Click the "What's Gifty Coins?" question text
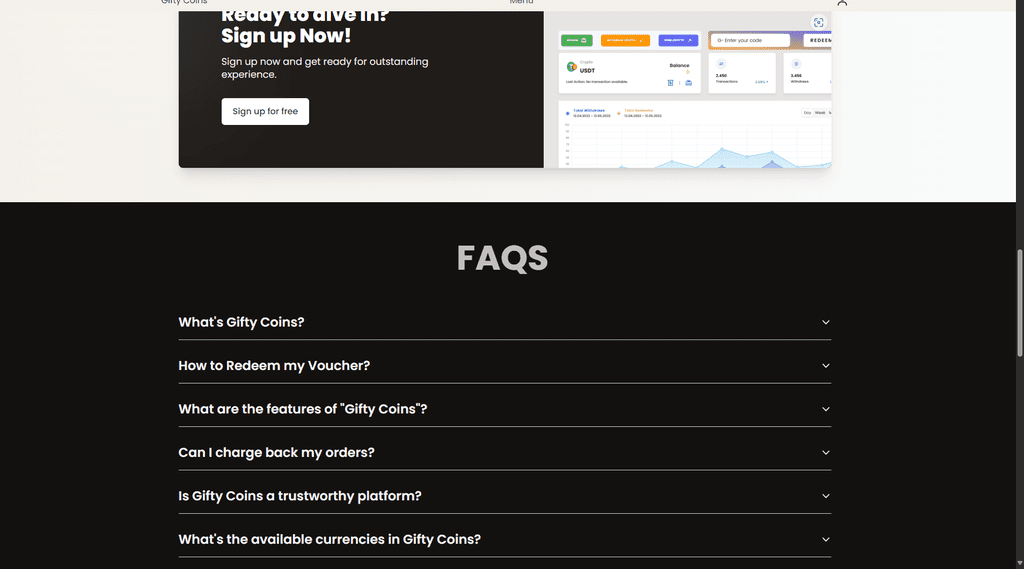The width and height of the screenshot is (1024, 569). (x=241, y=322)
